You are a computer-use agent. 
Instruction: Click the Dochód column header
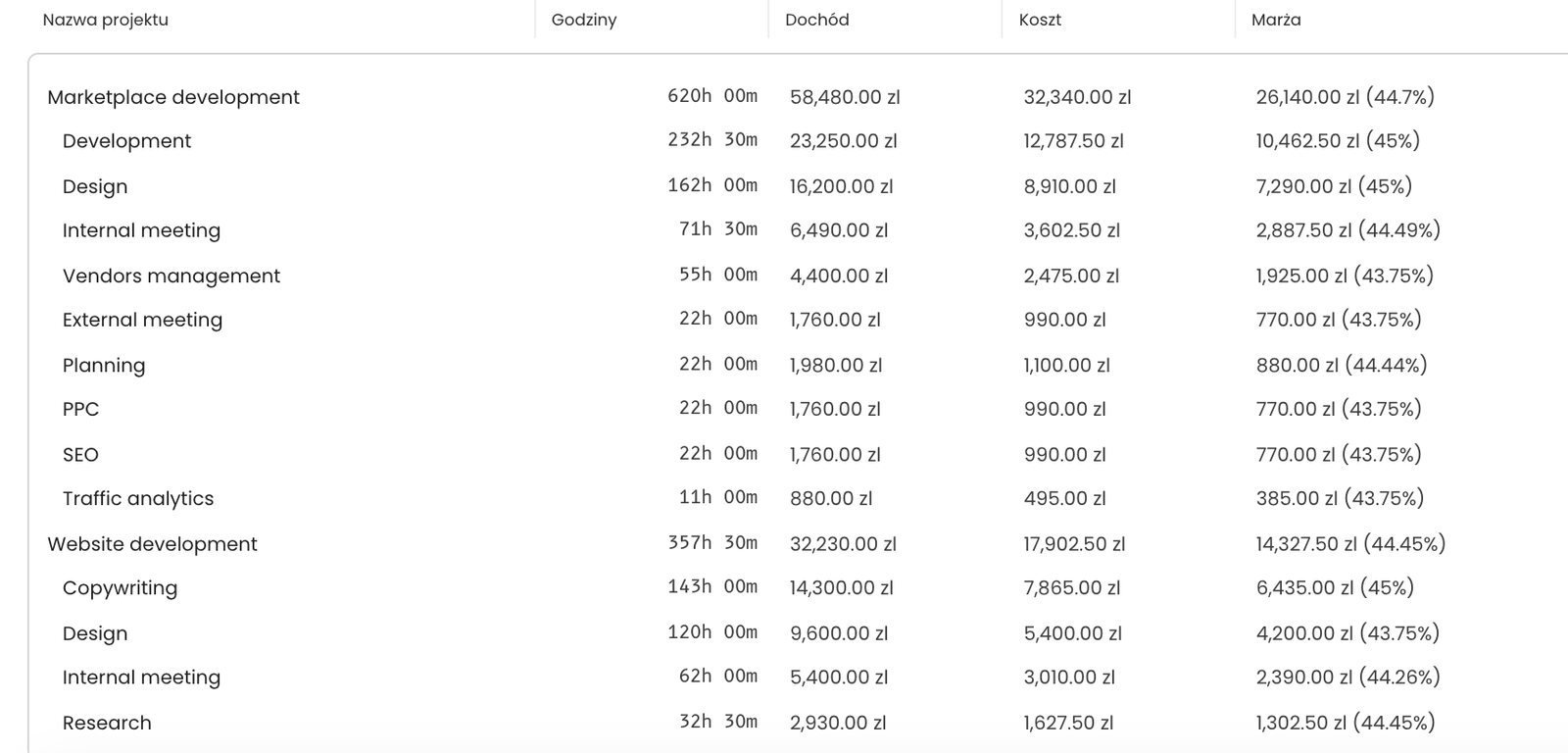coord(816,20)
